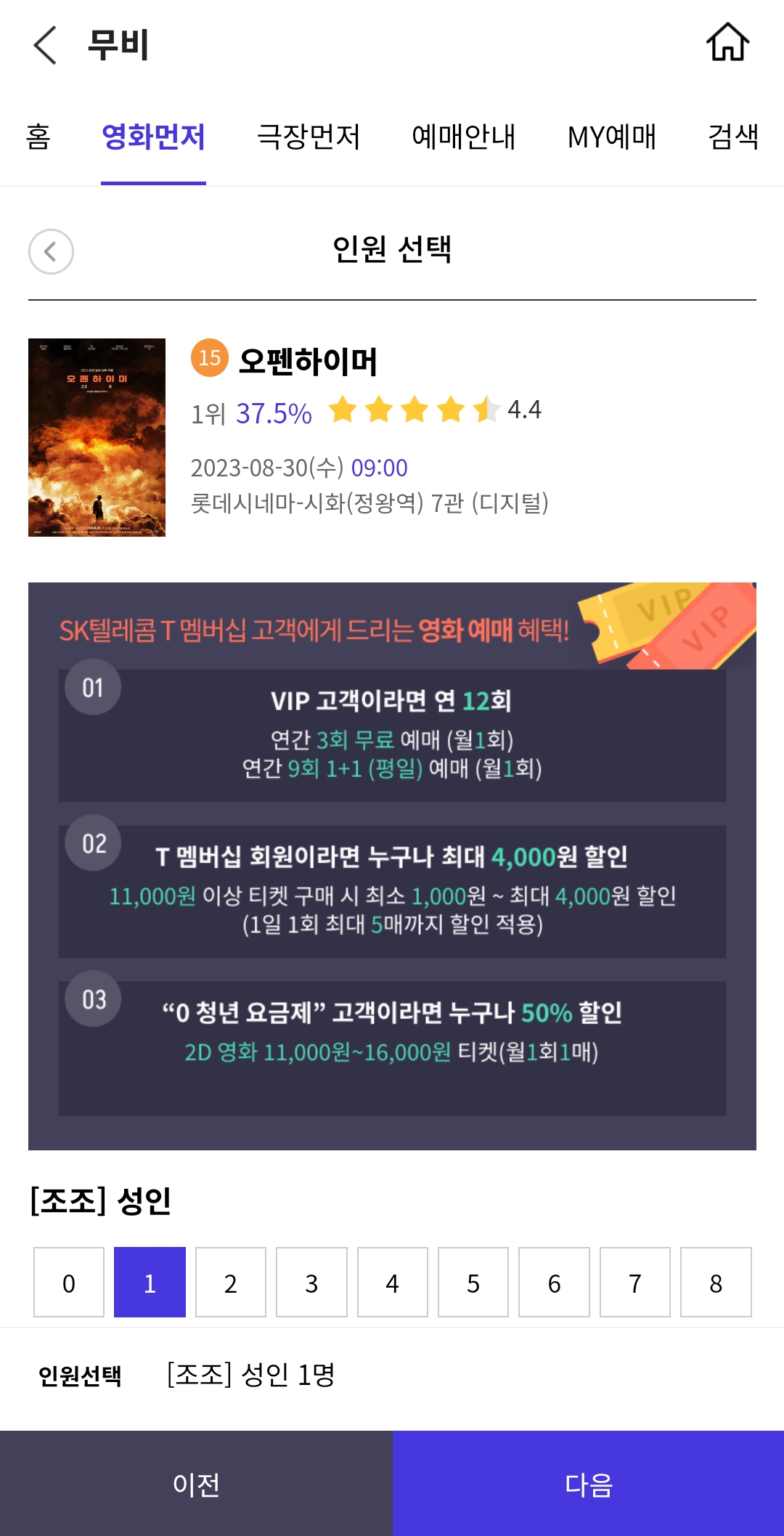Tap the VIP ticket graphic in banner
This screenshot has height=1536, width=784.
click(668, 625)
